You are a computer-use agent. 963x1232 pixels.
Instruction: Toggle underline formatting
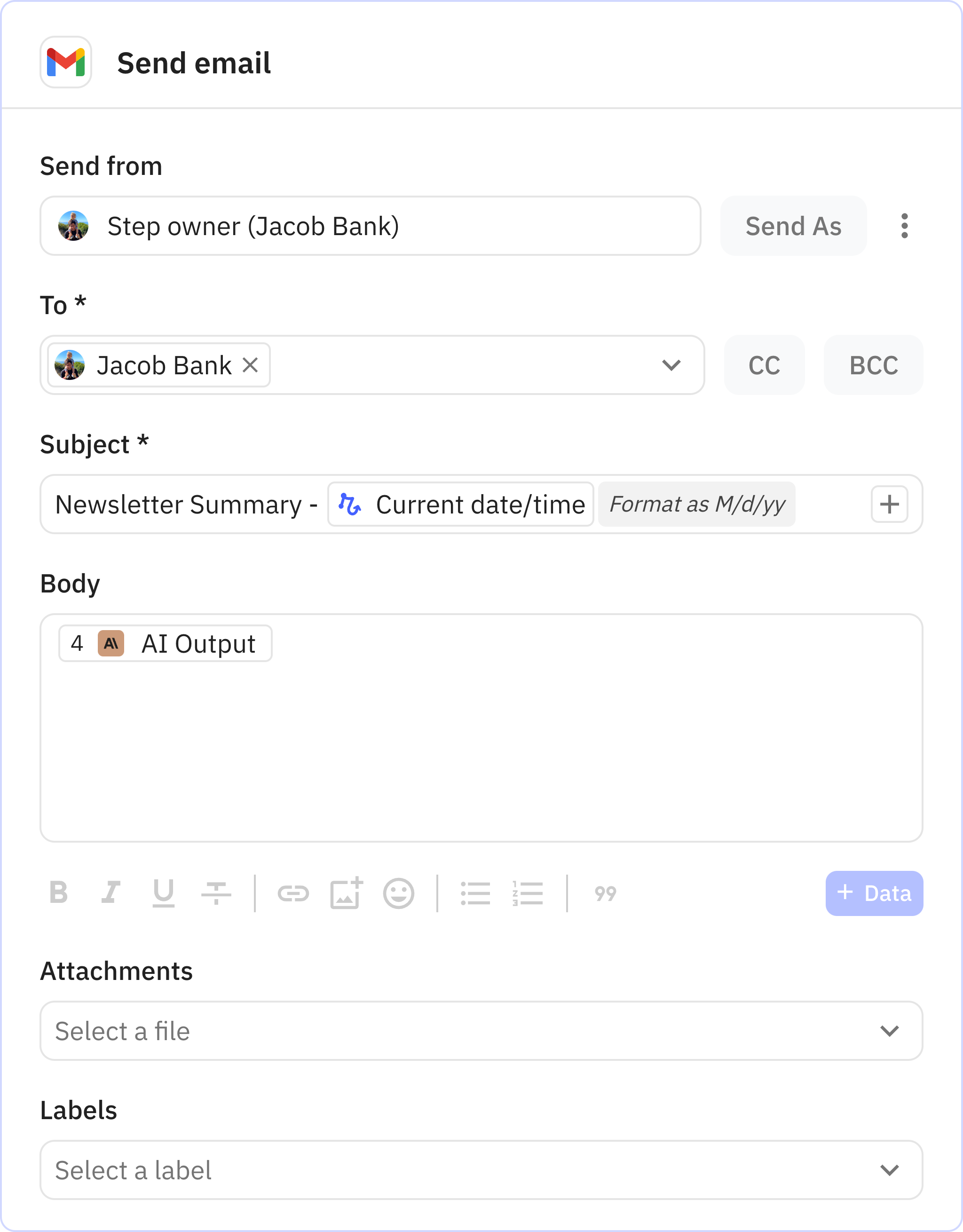point(164,893)
